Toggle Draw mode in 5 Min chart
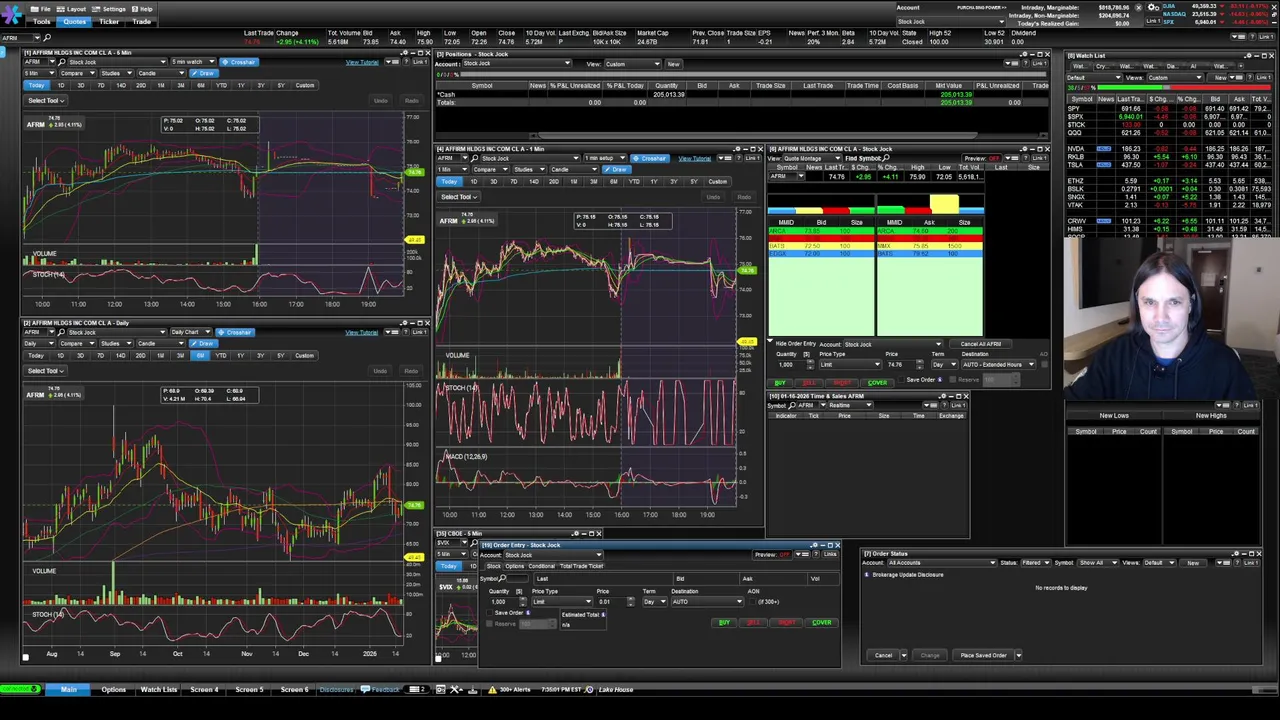Viewport: 1280px width, 720px height. click(204, 73)
